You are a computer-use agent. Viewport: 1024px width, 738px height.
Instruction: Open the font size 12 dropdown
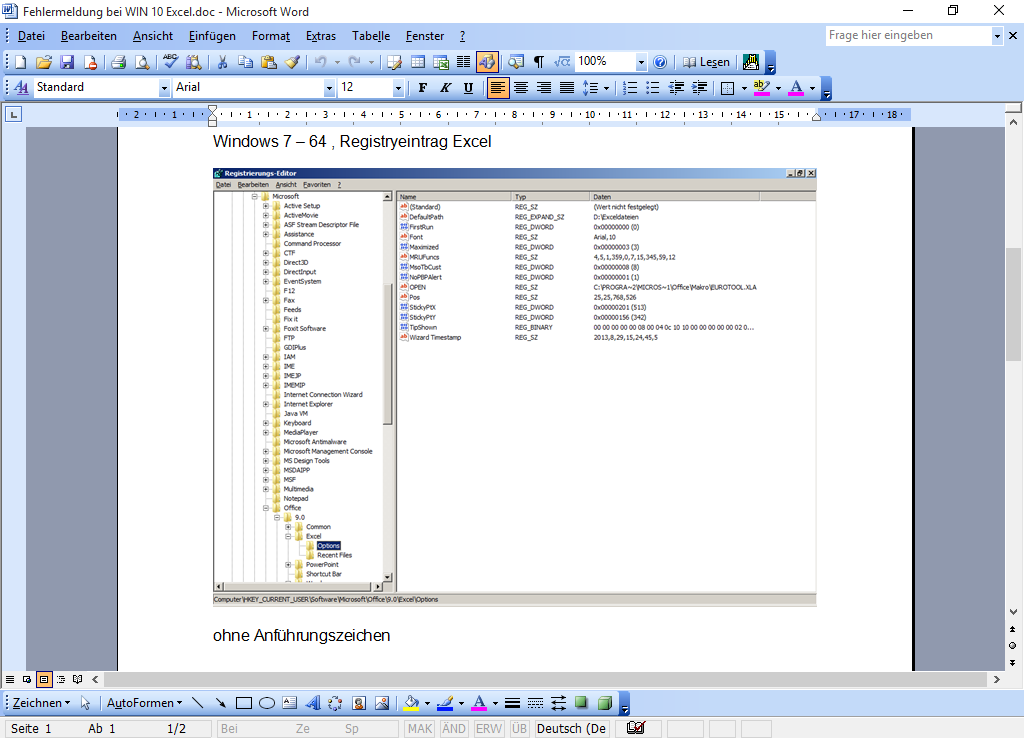(x=398, y=88)
